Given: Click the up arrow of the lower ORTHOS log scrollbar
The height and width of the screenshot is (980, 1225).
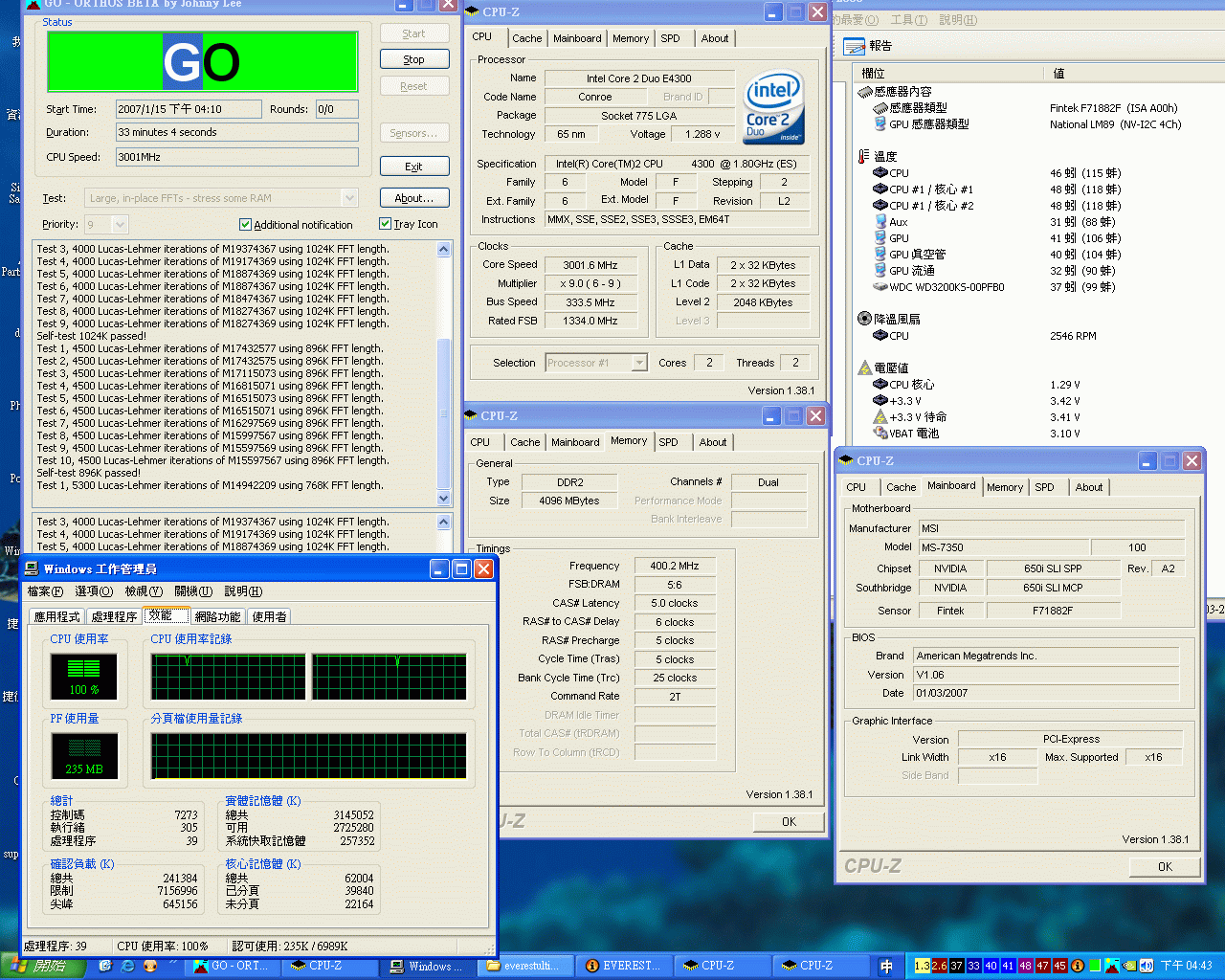Looking at the screenshot, I should 443,522.
